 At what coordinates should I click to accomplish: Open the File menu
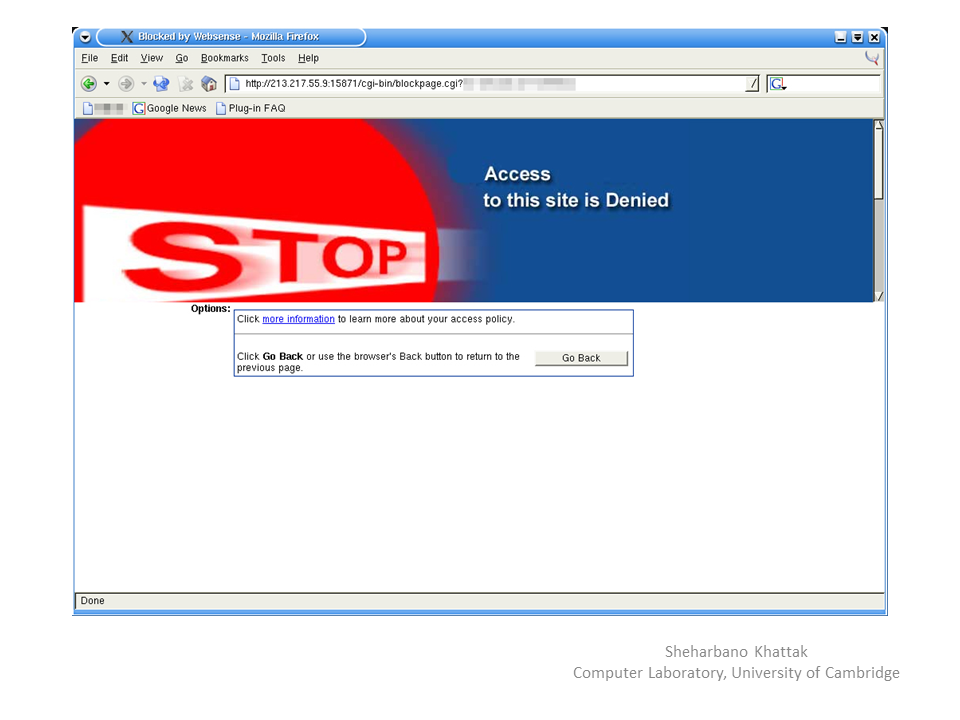89,58
